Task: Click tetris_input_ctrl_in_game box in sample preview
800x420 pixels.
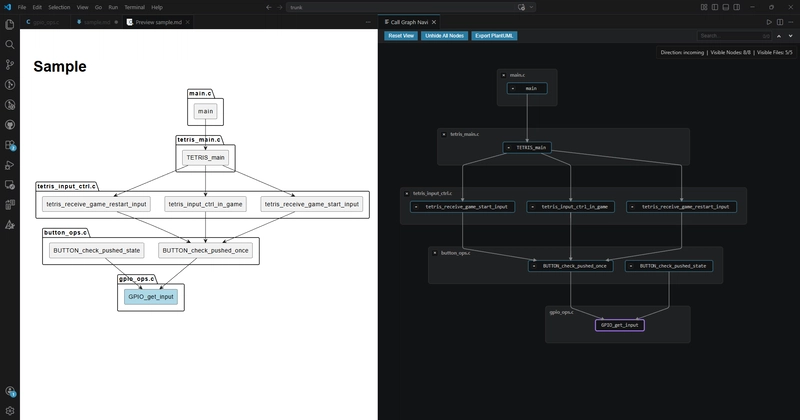Action: pyautogui.click(x=205, y=204)
